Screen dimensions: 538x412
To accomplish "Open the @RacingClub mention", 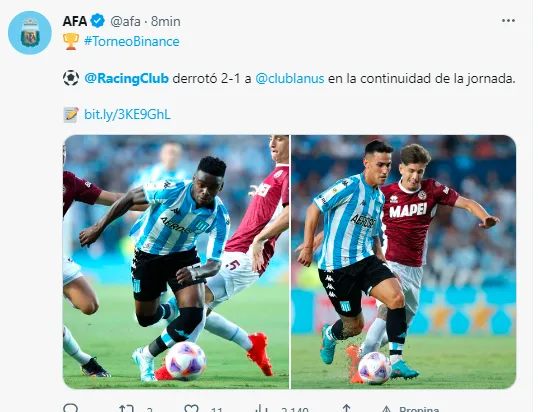I will [x=127, y=79].
